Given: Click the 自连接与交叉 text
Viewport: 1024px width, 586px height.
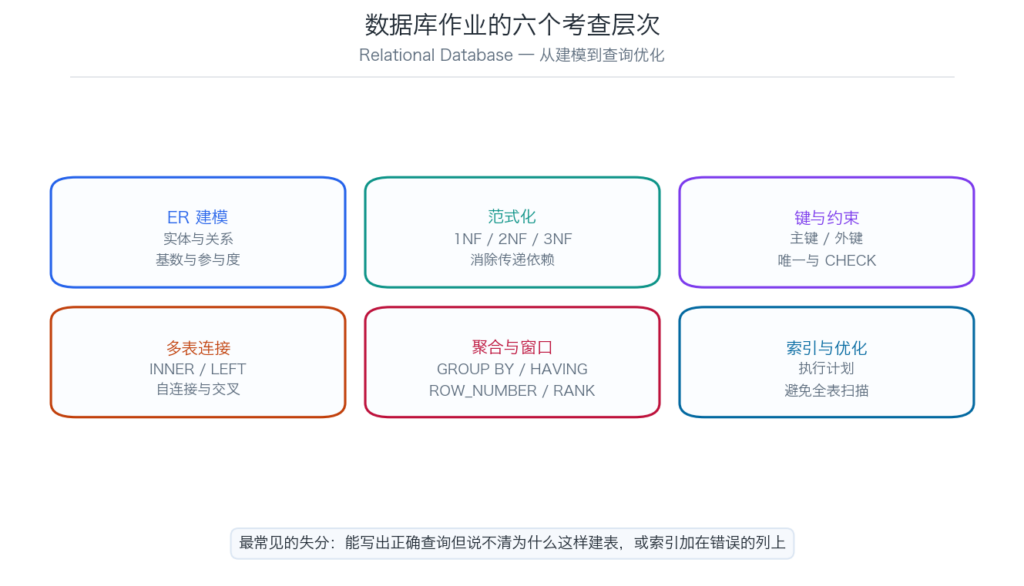Looking at the screenshot, I should [x=198, y=389].
